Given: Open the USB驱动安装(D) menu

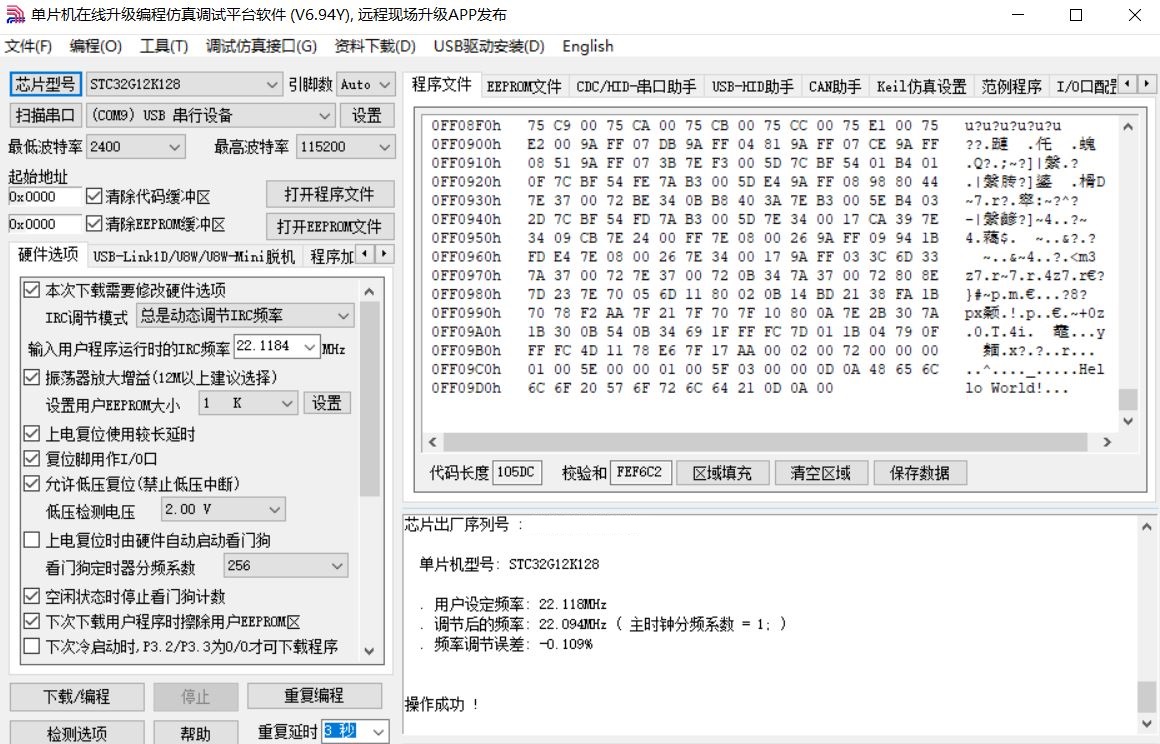Looking at the screenshot, I should pos(489,47).
